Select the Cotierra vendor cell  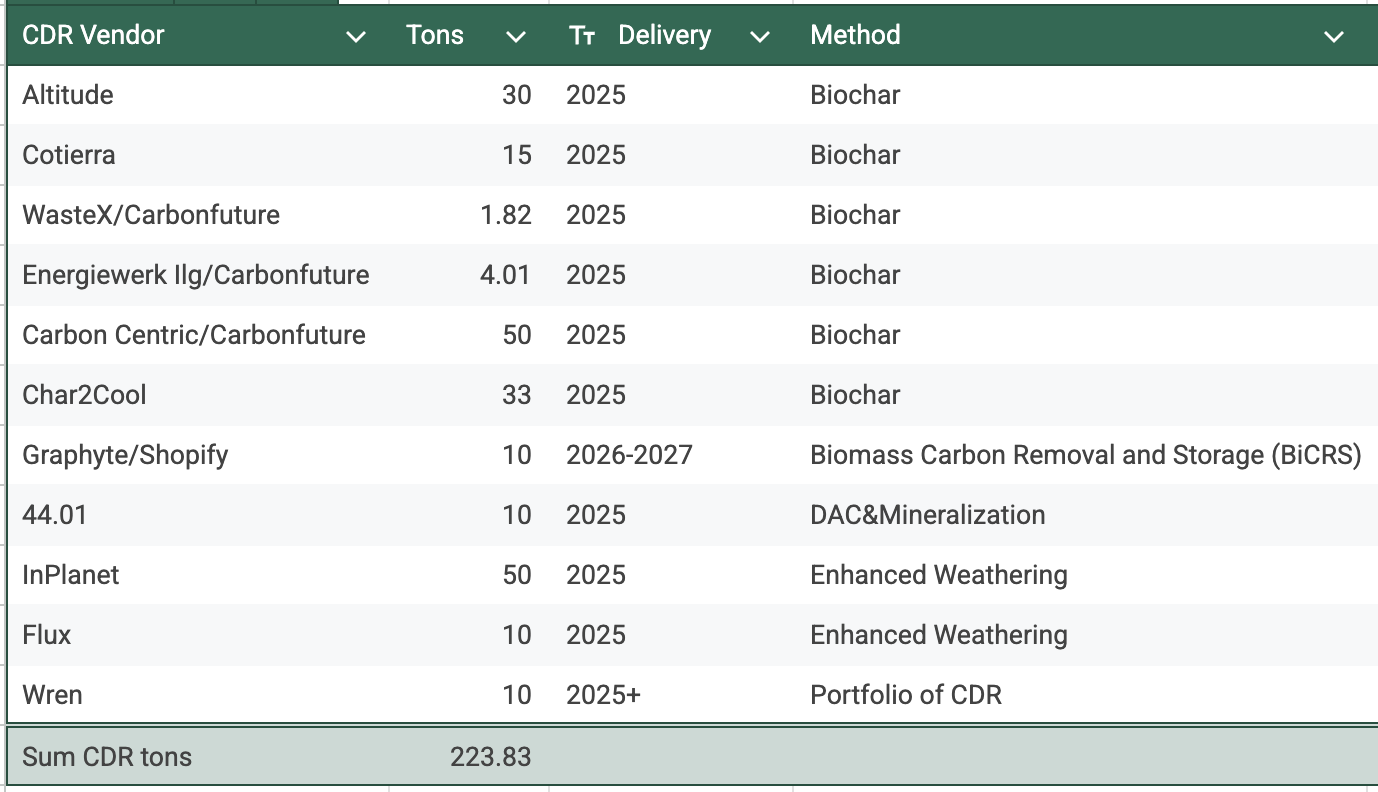[x=198, y=155]
